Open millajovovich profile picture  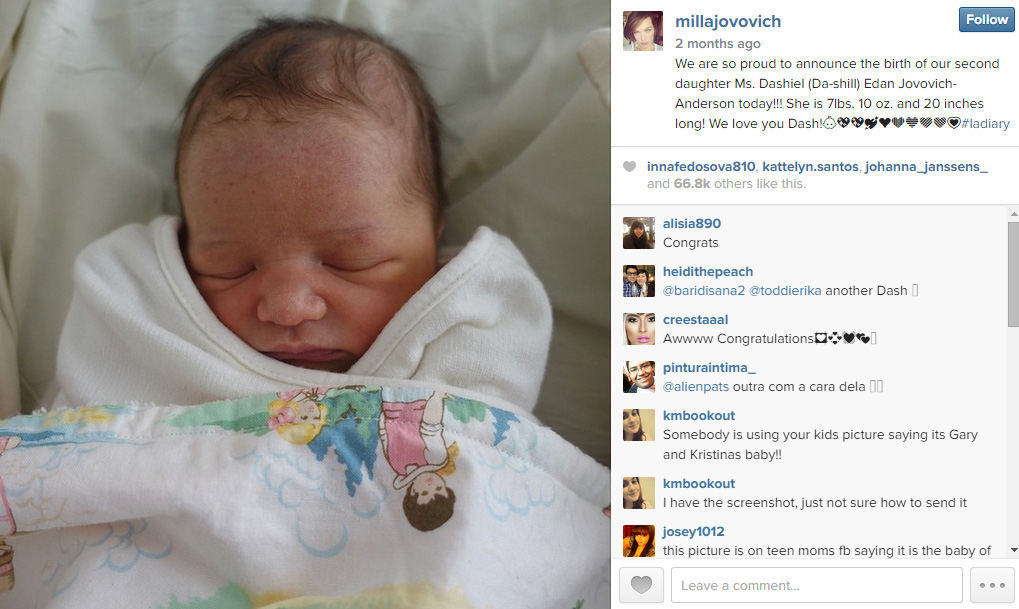coord(643,31)
